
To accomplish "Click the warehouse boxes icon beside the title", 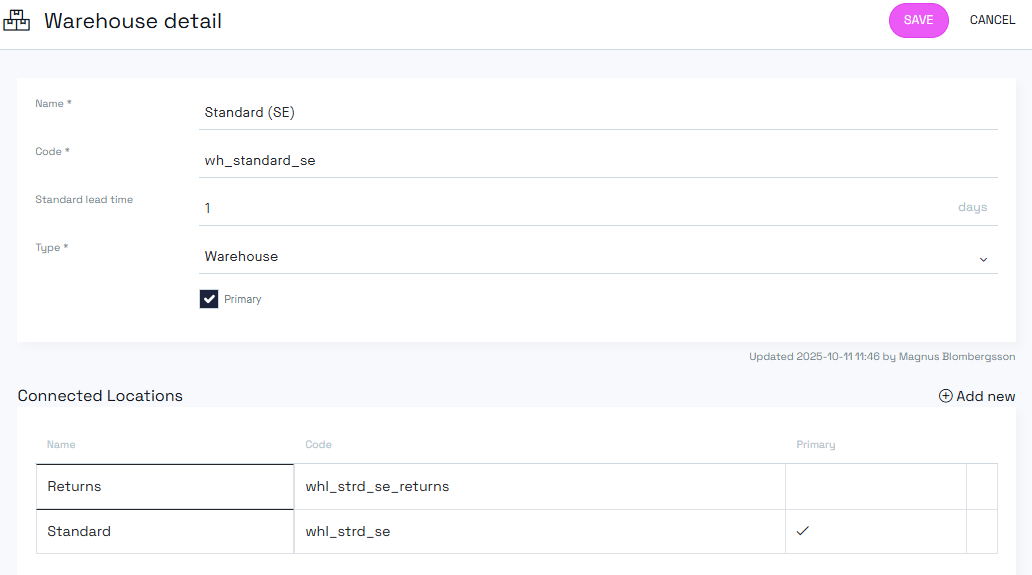I will click(17, 21).
